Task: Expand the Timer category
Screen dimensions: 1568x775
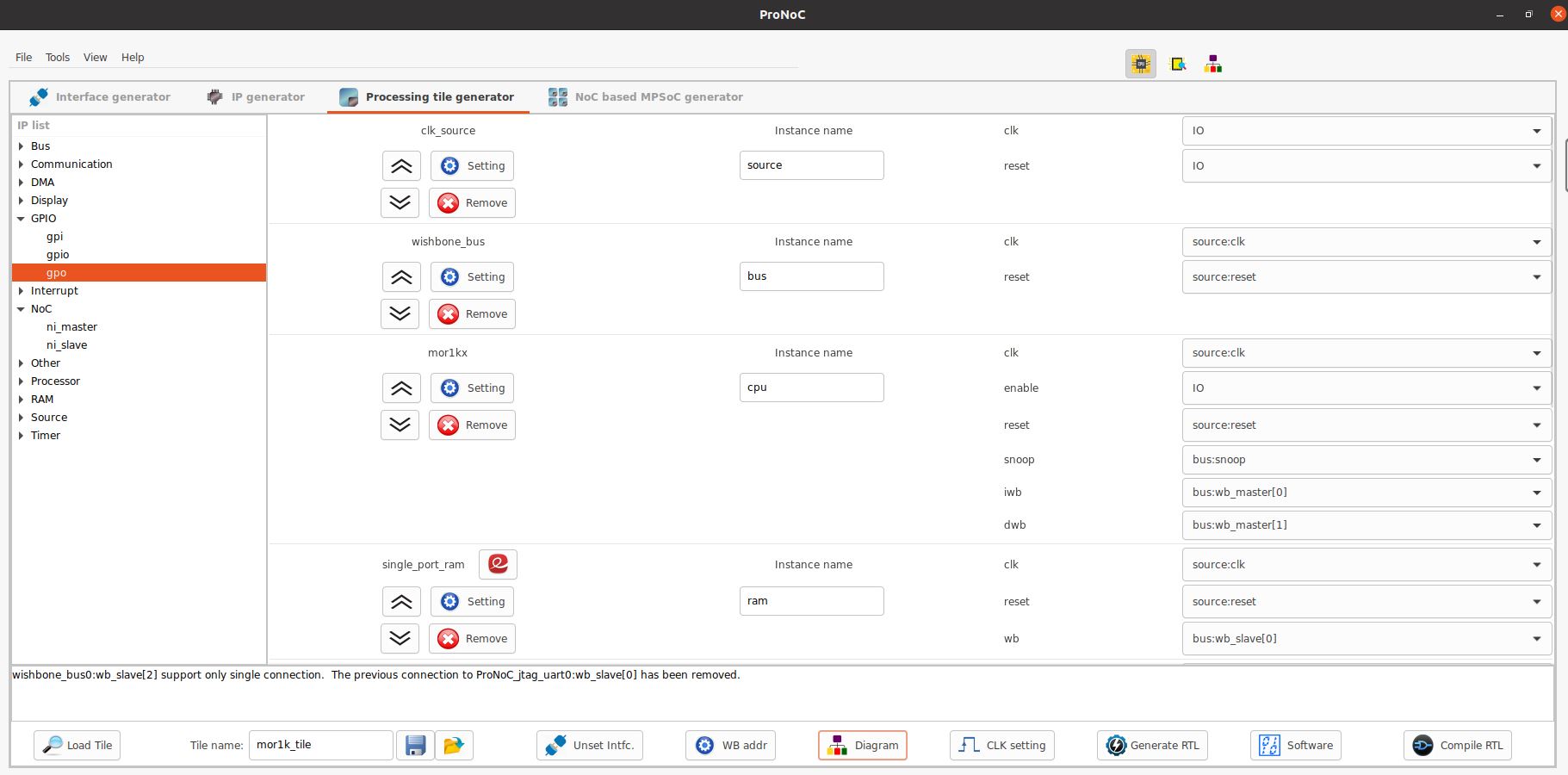Action: [21, 436]
